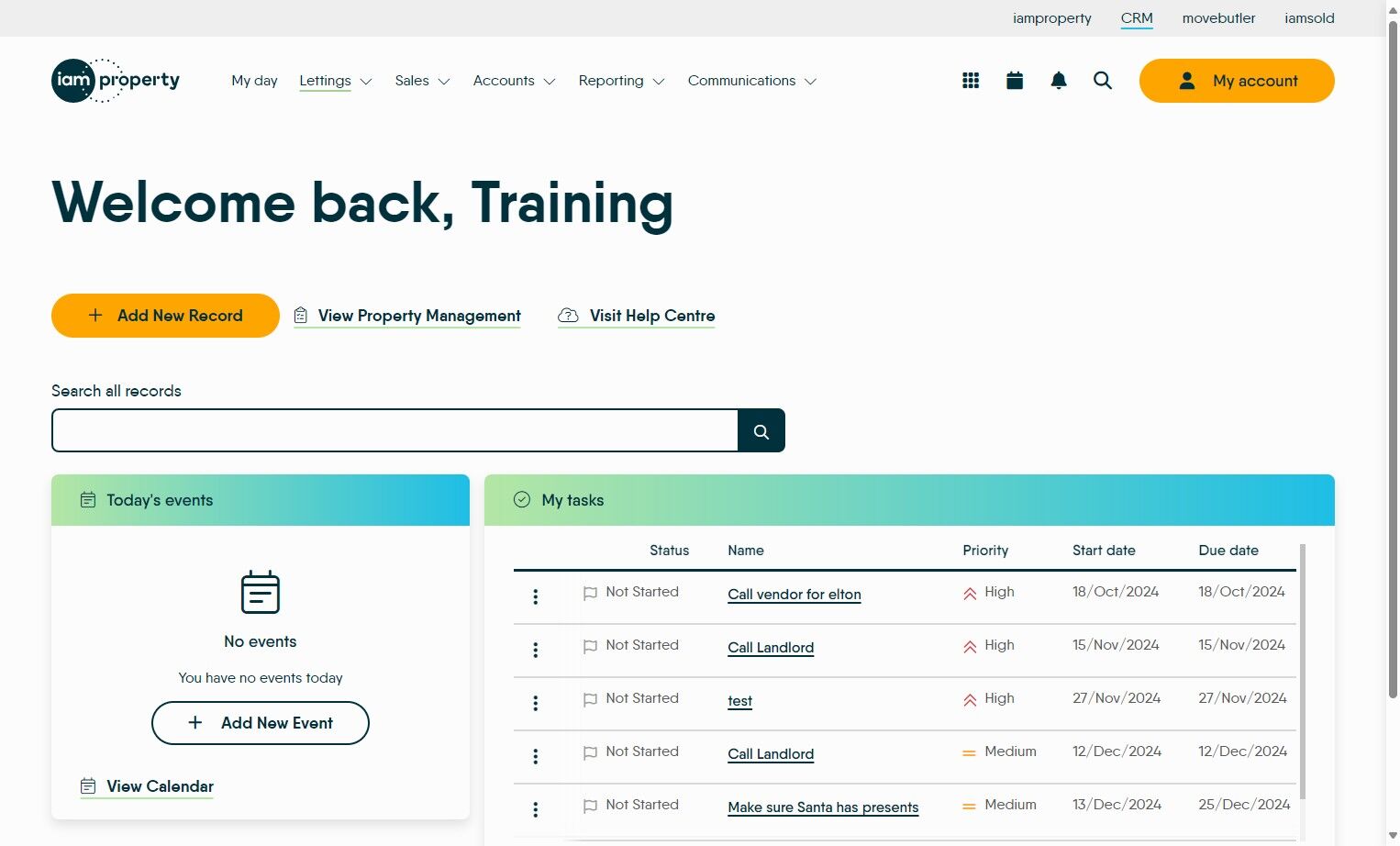
Task: Click the Due date column header
Action: tap(1228, 551)
